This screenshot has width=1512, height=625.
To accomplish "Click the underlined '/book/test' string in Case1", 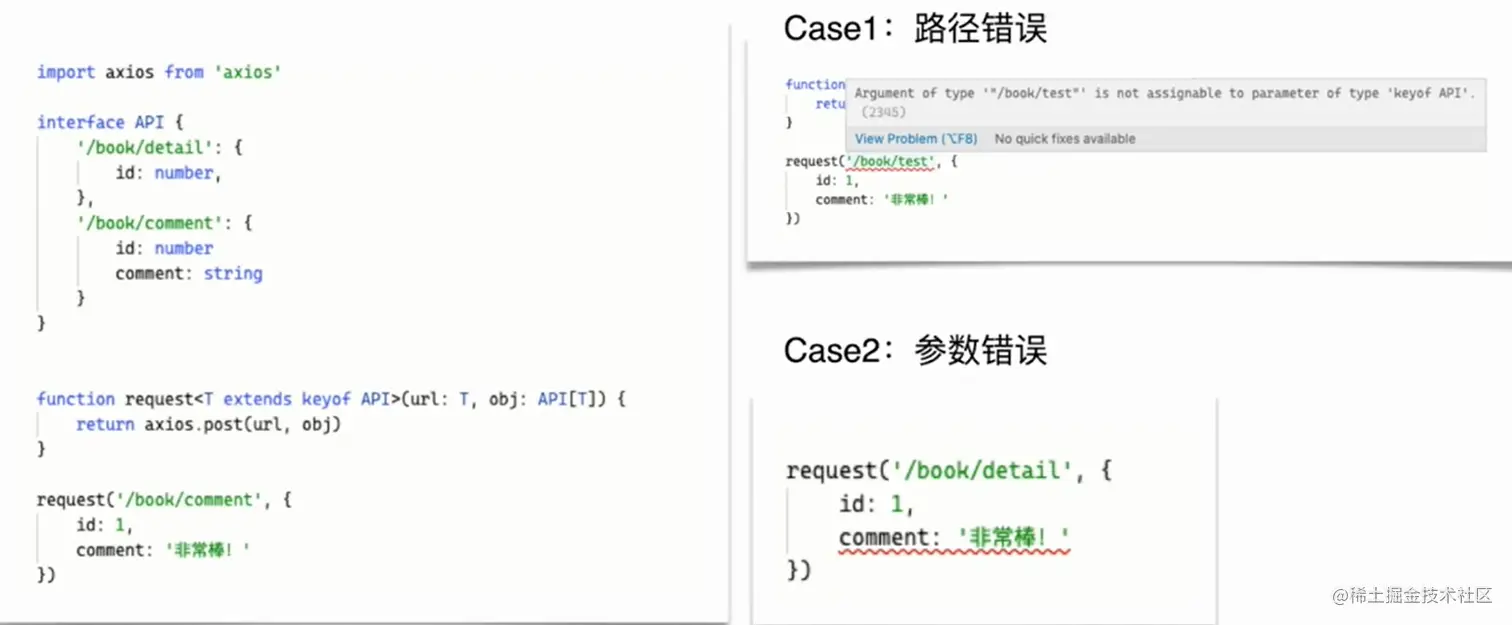I will [x=891, y=161].
